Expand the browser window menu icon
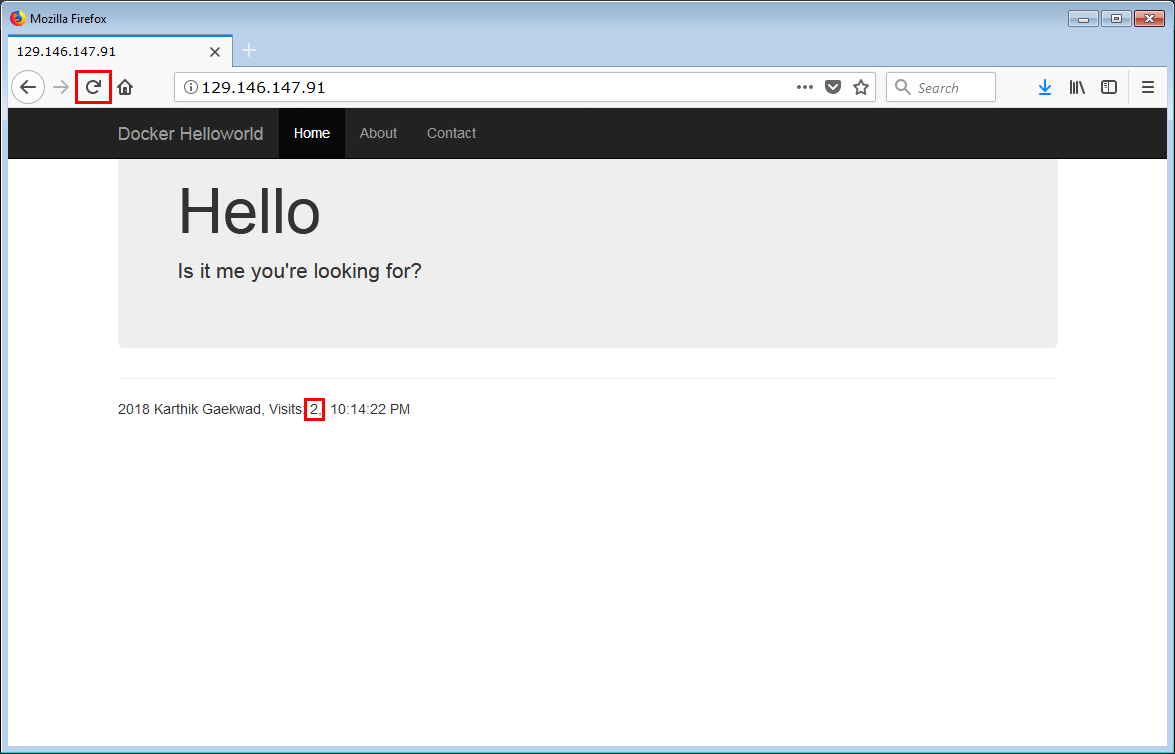This screenshot has height=754, width=1175. [x=1116, y=18]
